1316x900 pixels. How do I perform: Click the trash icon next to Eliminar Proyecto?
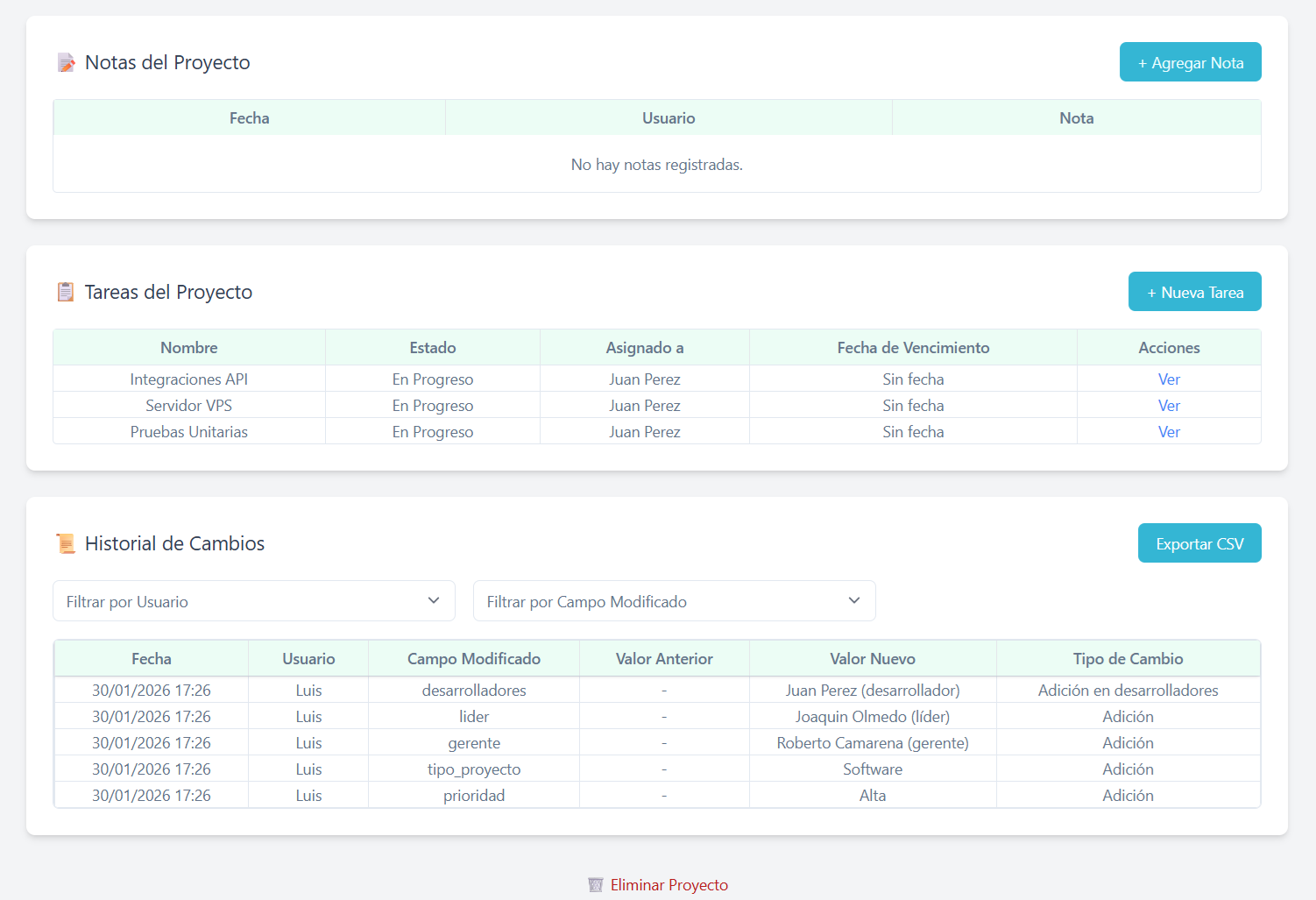[596, 885]
